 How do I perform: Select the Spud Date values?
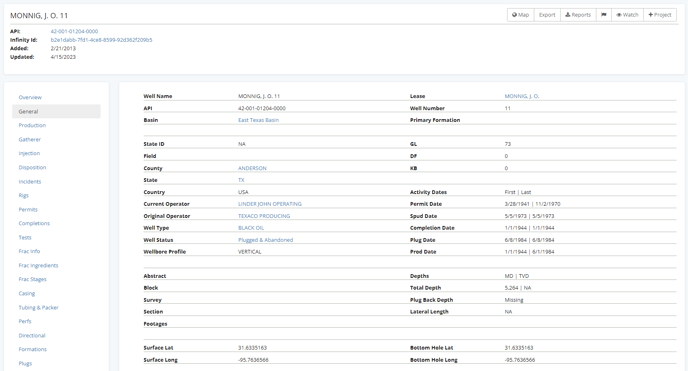[529, 216]
